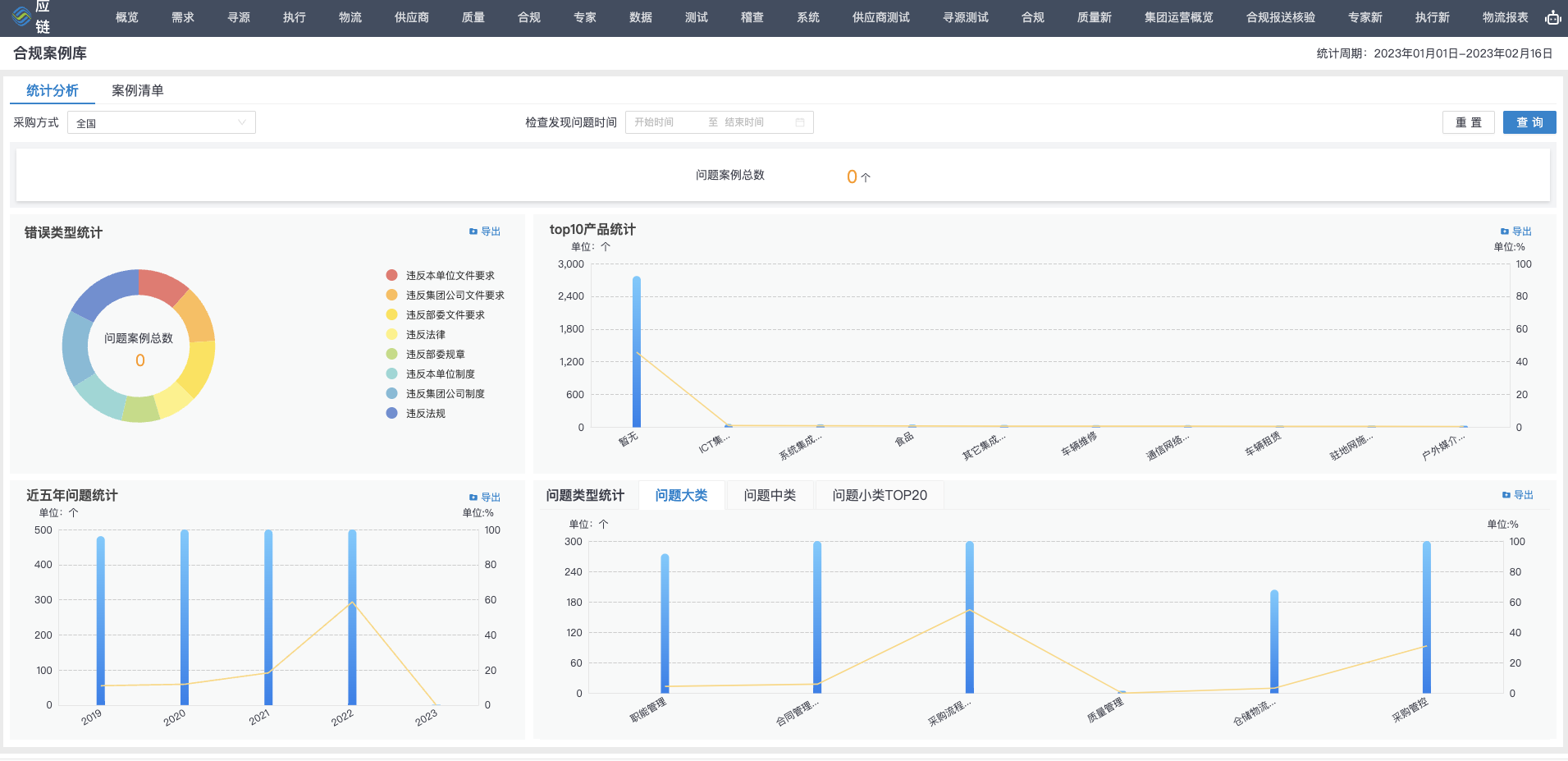
Task: Click the robot icon in top bar
Action: 1552,17
